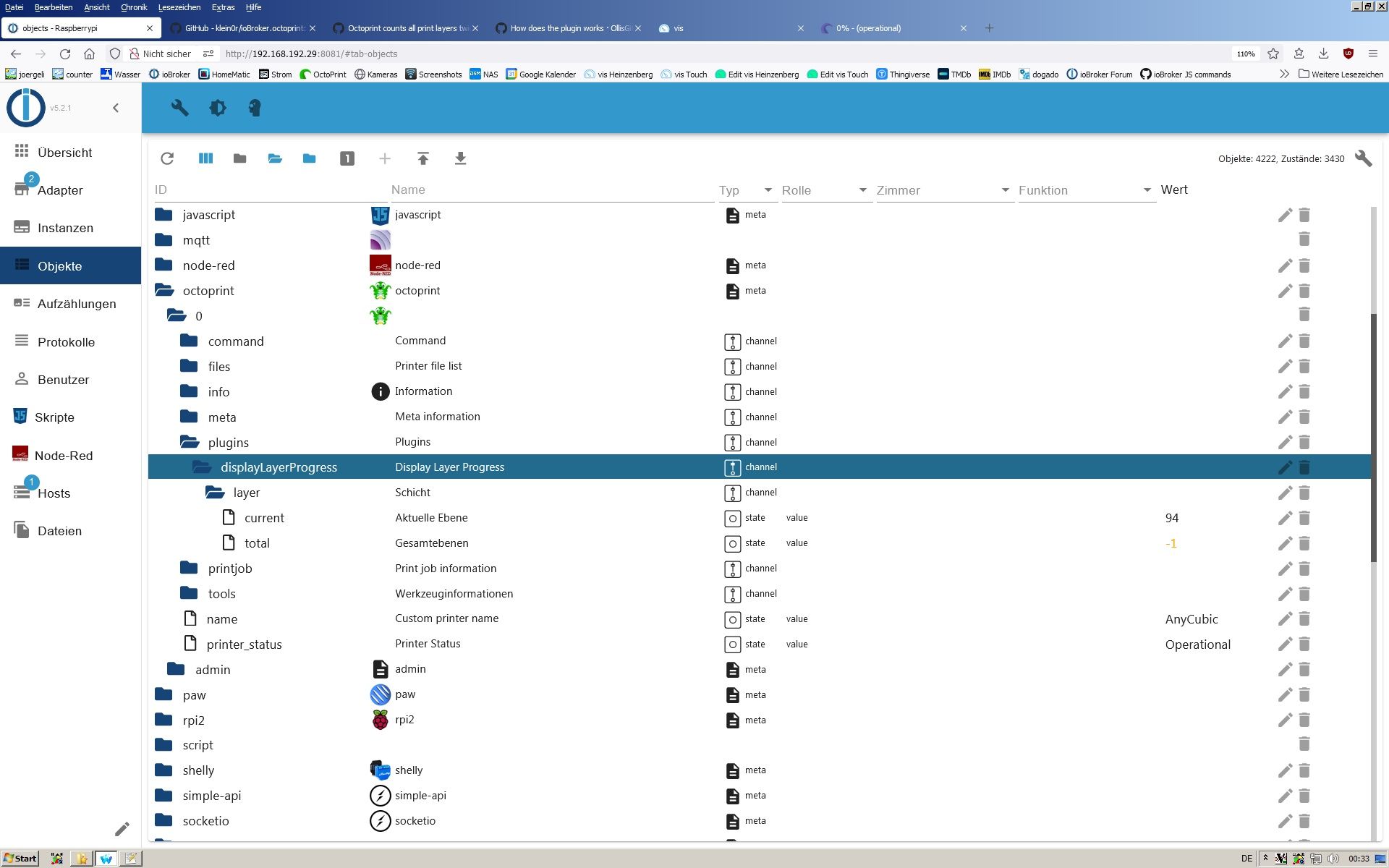Open the HomeMatic bookmark
1389x868 pixels.
point(224,74)
